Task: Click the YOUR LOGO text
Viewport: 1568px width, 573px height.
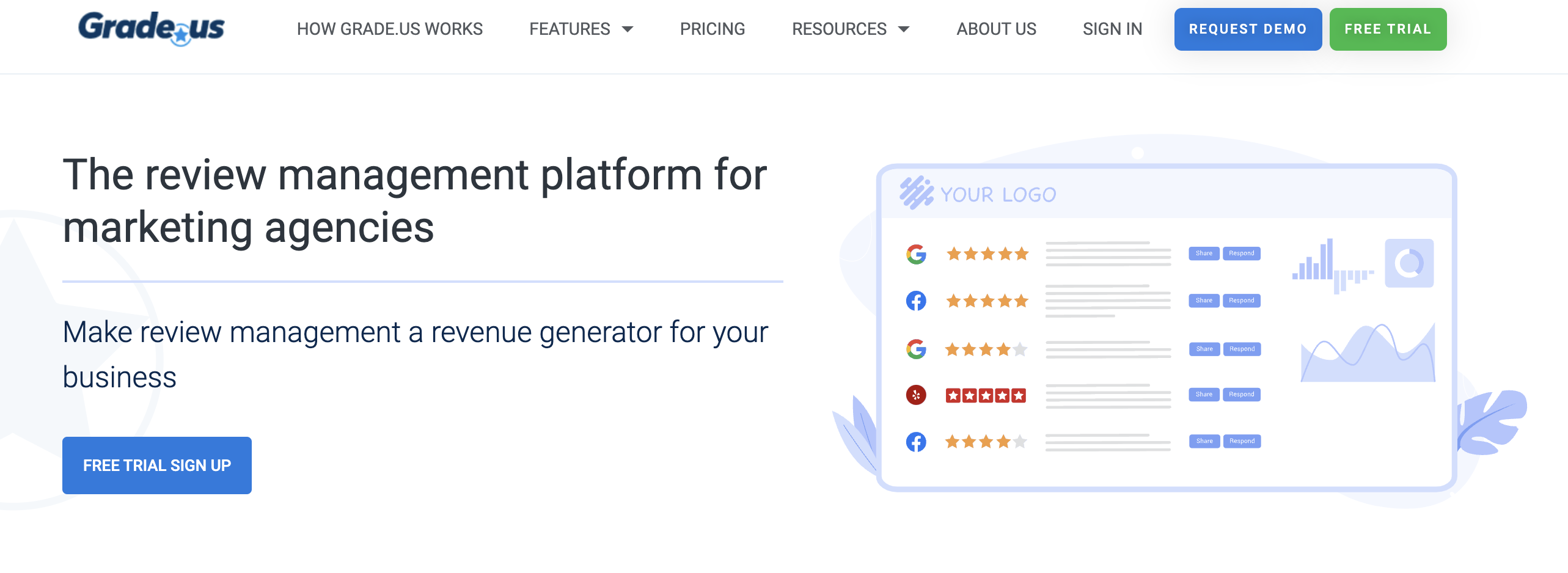Action: click(x=998, y=194)
